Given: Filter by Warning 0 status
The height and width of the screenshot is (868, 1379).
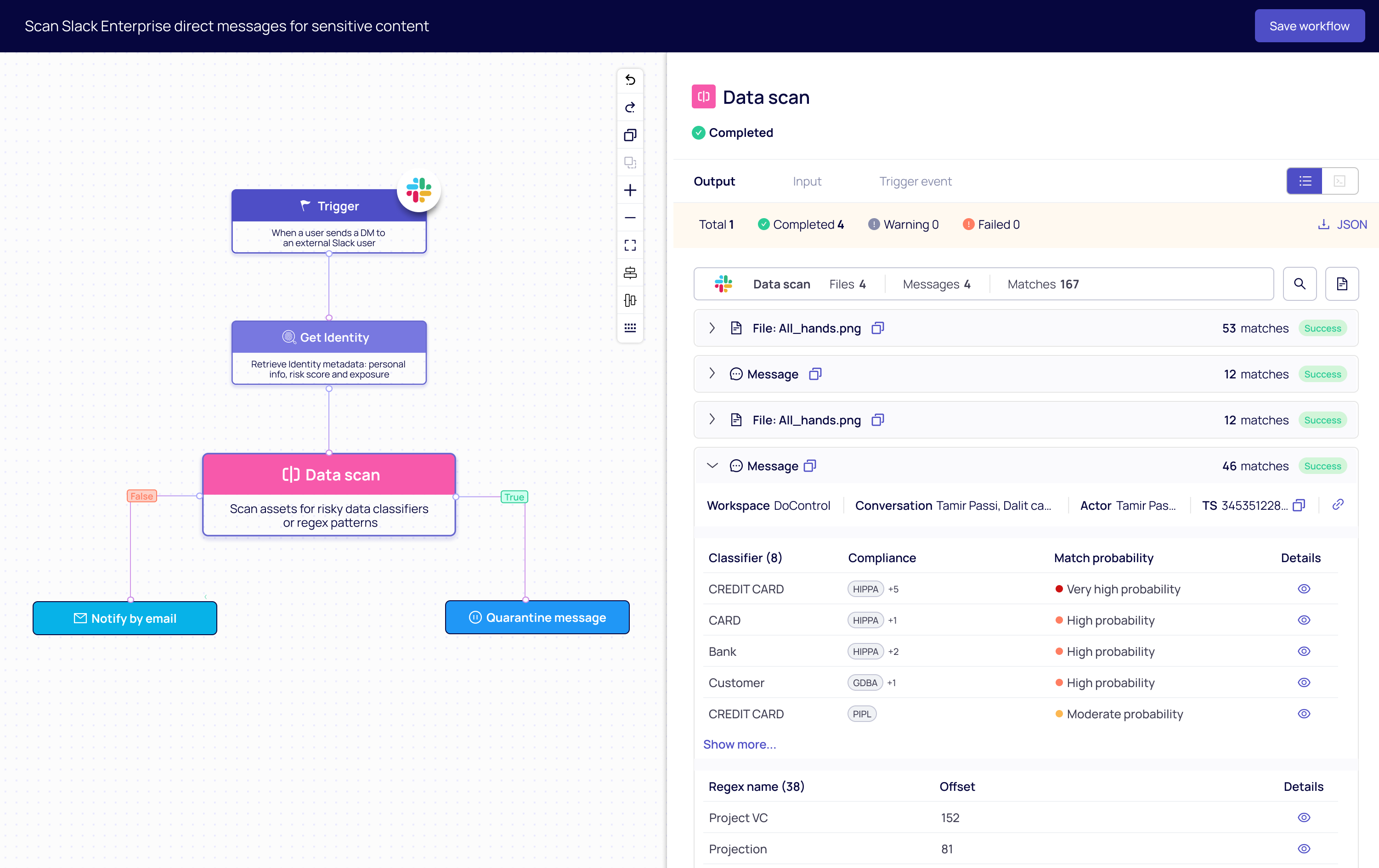Looking at the screenshot, I should 904,225.
